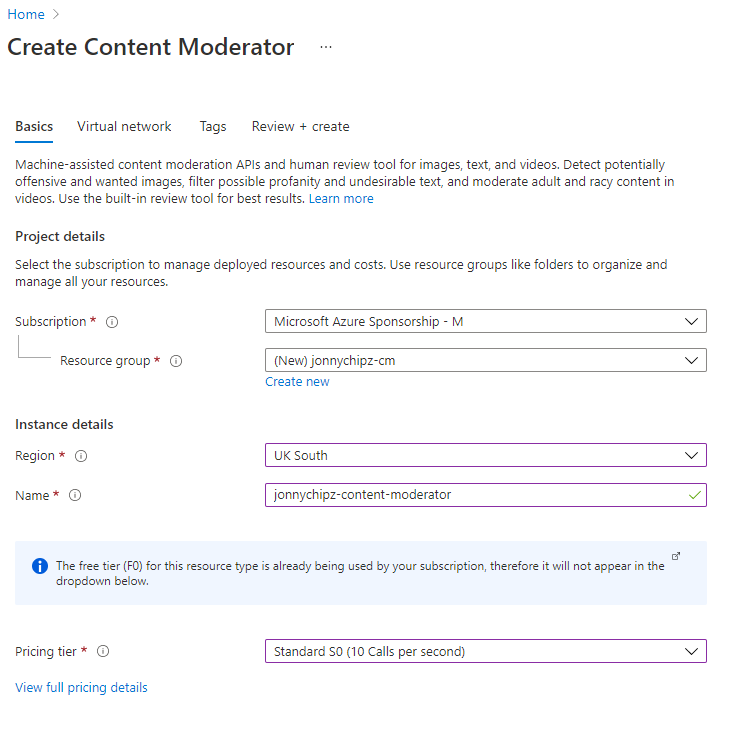Switch to the Virtual network tab

click(x=124, y=127)
